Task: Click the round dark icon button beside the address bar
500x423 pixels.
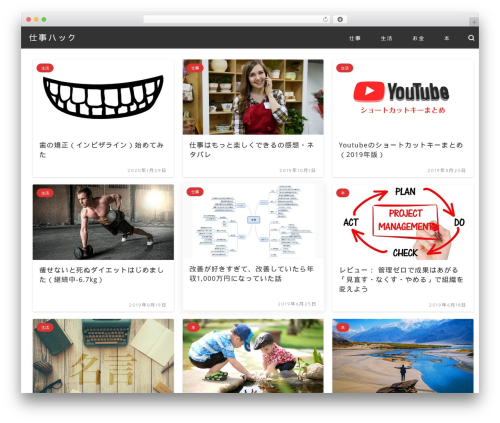Action: [x=340, y=20]
